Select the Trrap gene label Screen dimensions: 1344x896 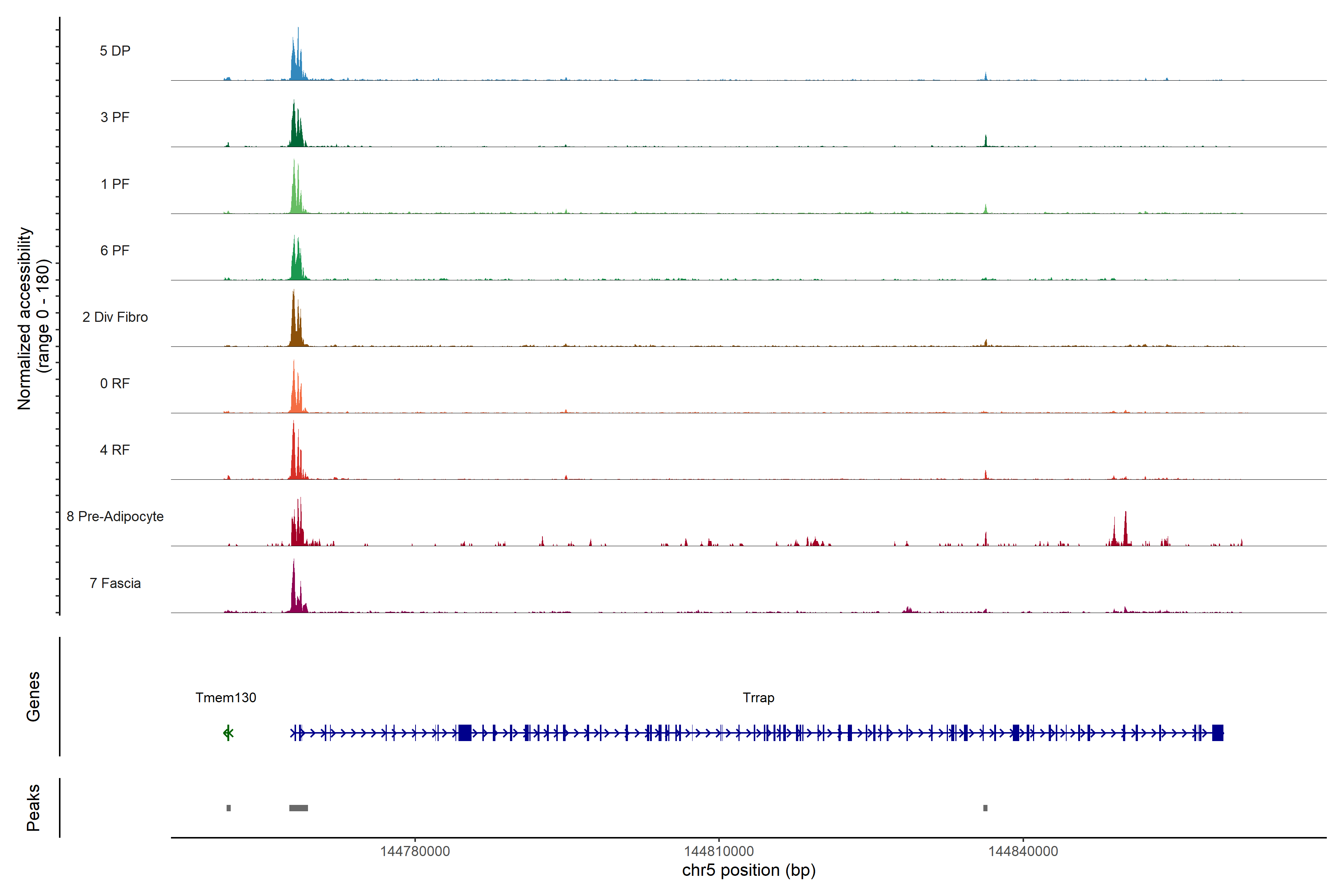click(x=758, y=697)
